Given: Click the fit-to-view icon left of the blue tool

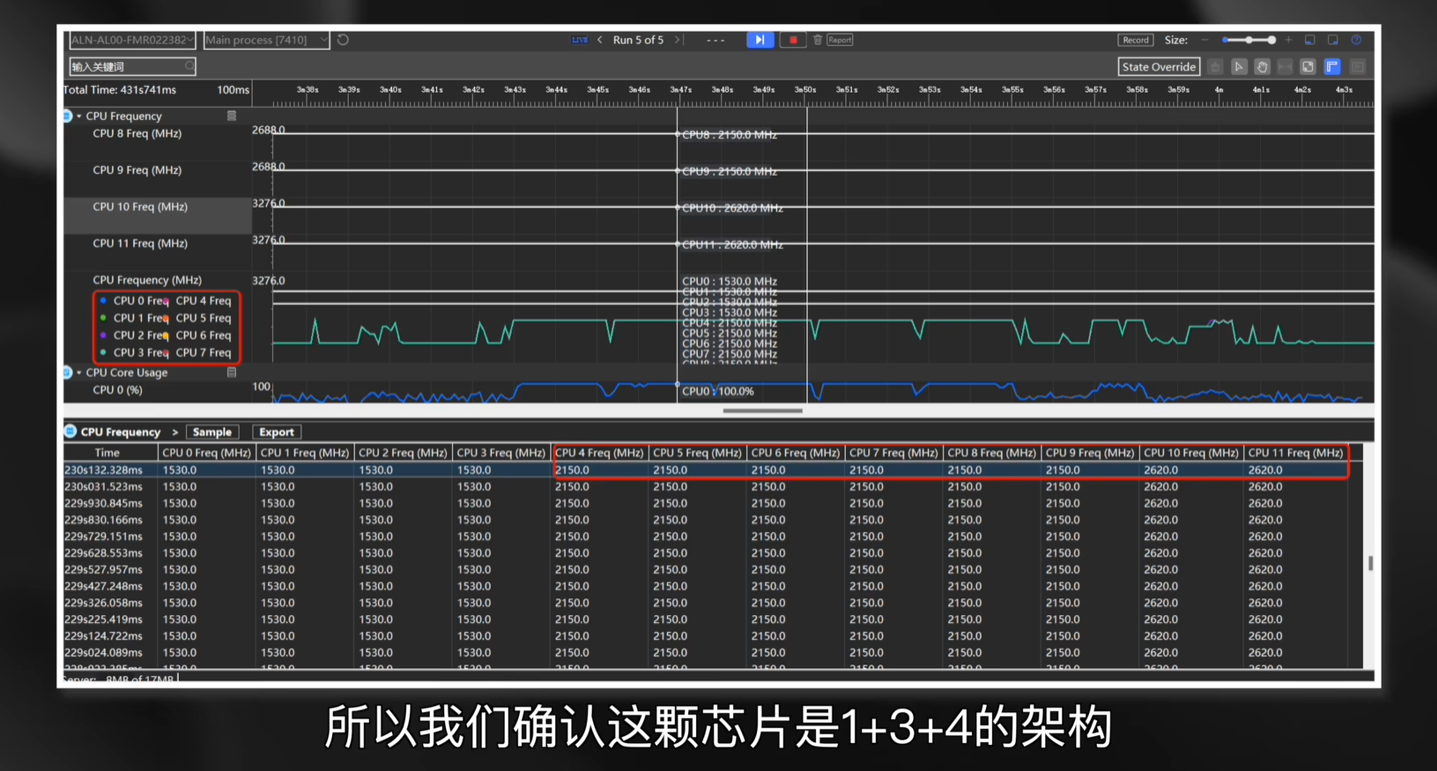Looking at the screenshot, I should pyautogui.click(x=1308, y=67).
